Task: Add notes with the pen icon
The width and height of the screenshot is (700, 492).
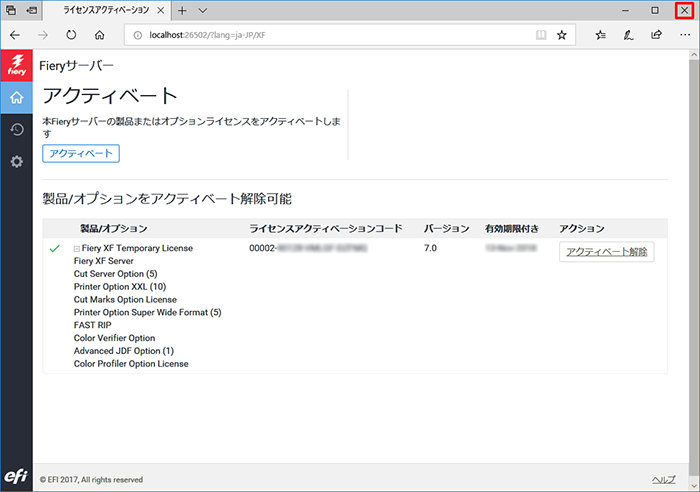Action: pyautogui.click(x=629, y=35)
